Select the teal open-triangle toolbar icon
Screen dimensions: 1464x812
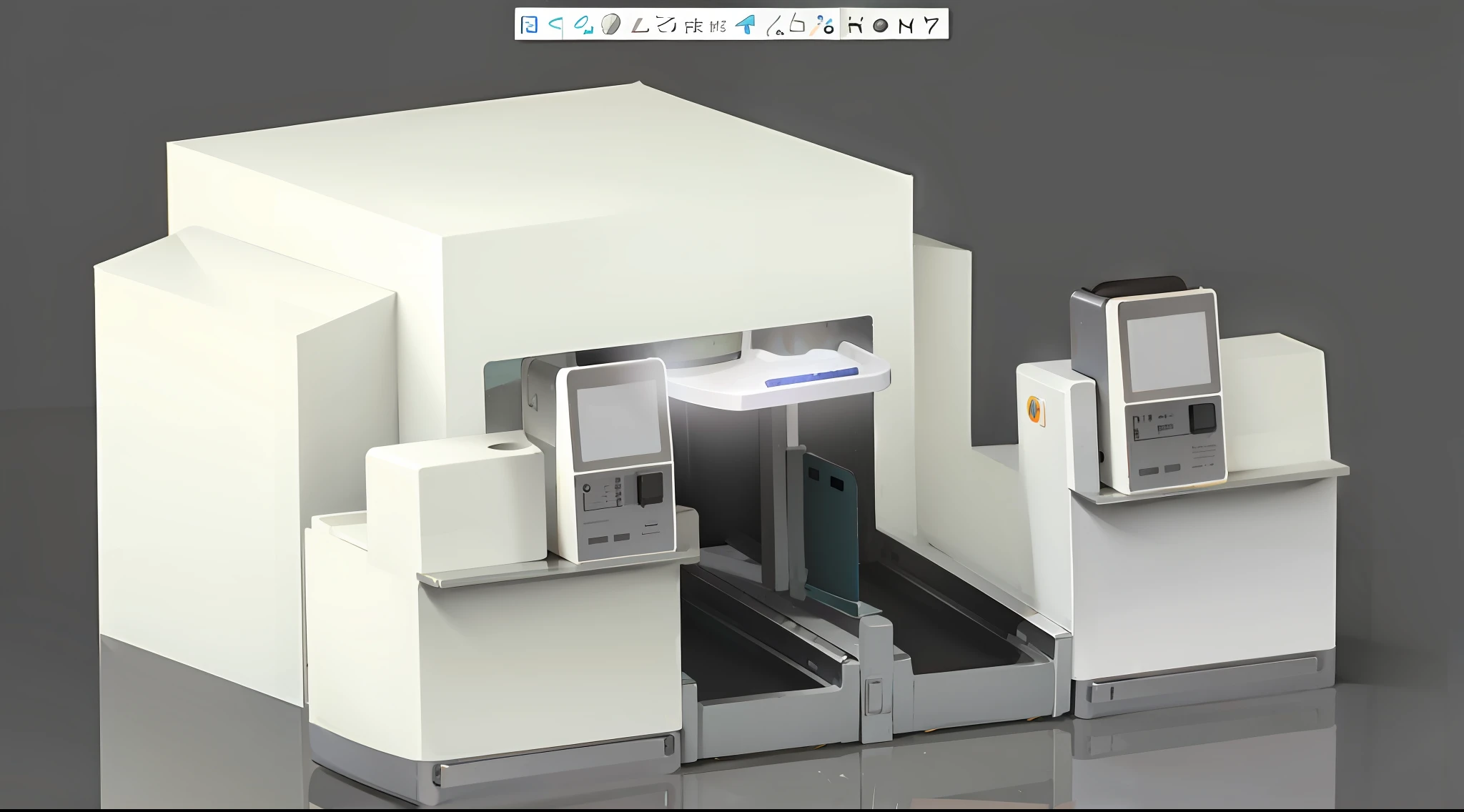pos(555,25)
